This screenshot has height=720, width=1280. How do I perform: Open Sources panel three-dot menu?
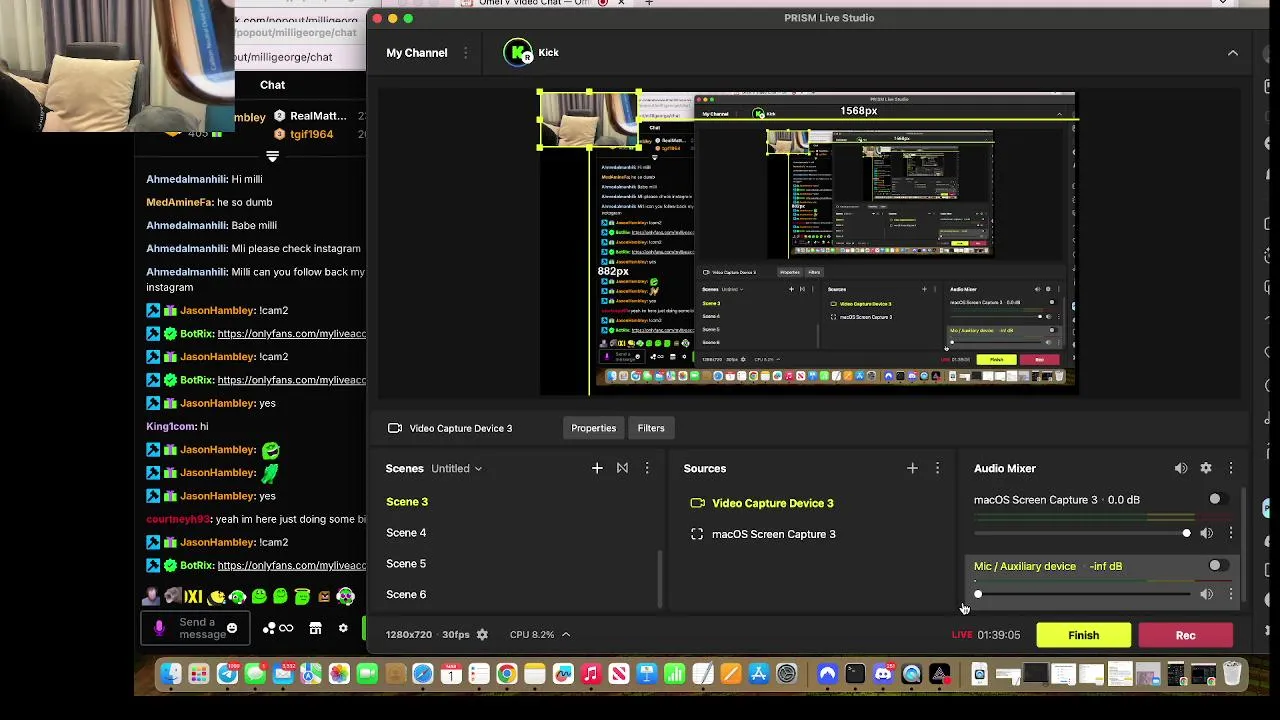pos(937,468)
